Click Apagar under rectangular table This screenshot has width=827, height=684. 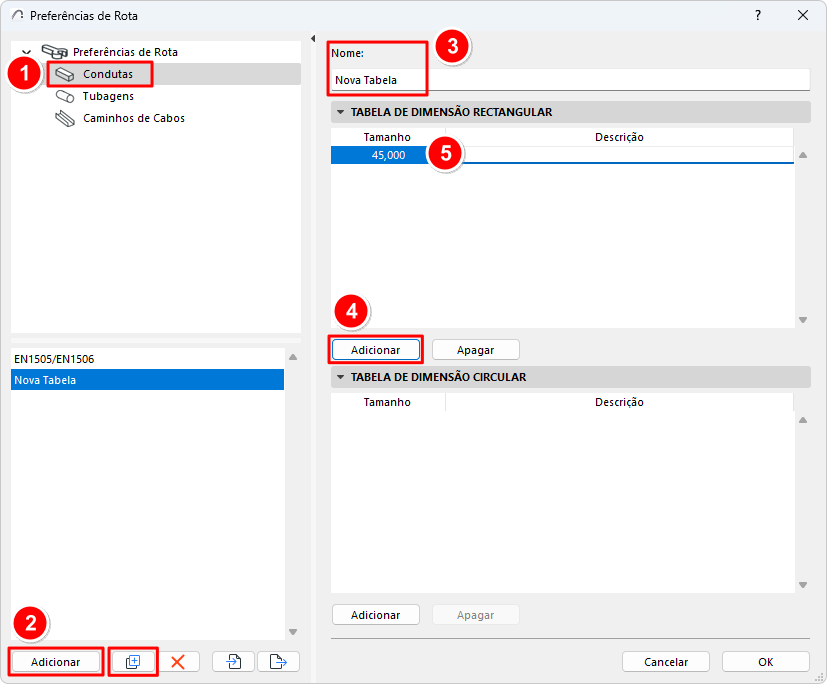476,350
